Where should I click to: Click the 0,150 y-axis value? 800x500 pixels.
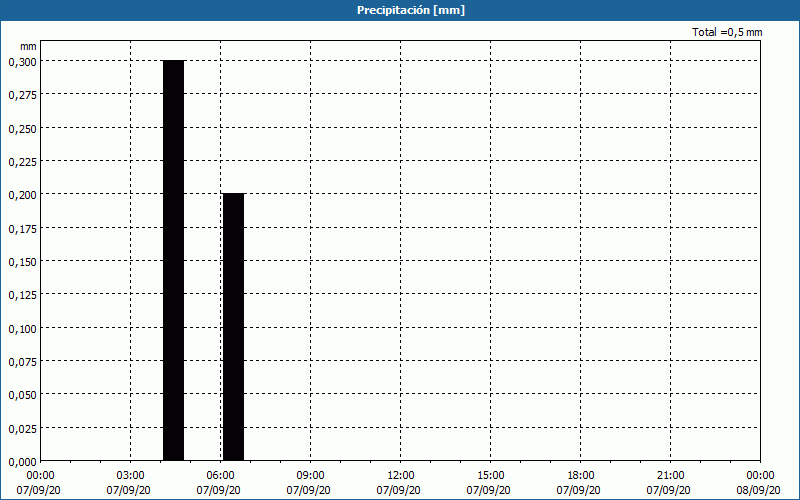[22, 262]
